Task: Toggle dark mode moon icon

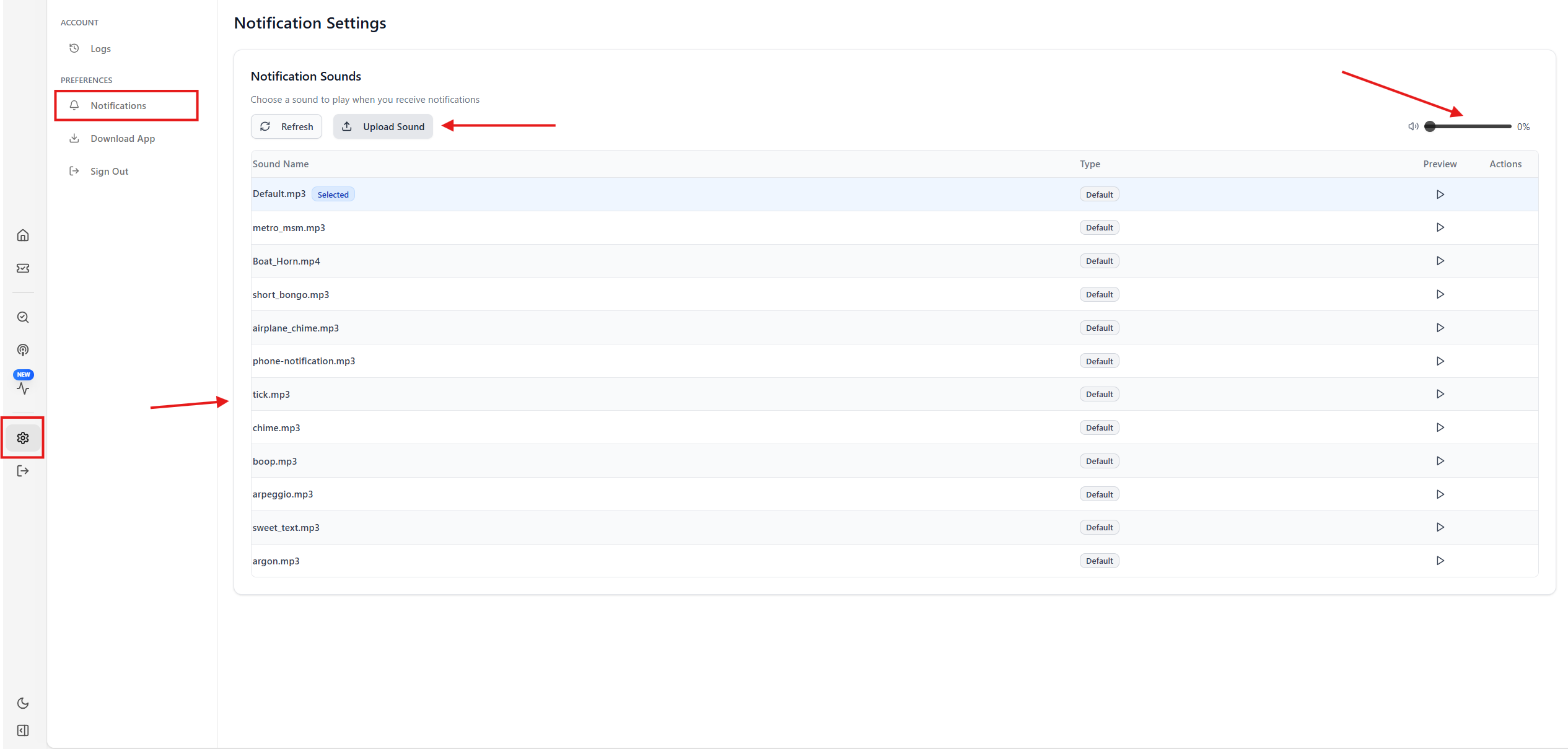Action: tap(23, 703)
